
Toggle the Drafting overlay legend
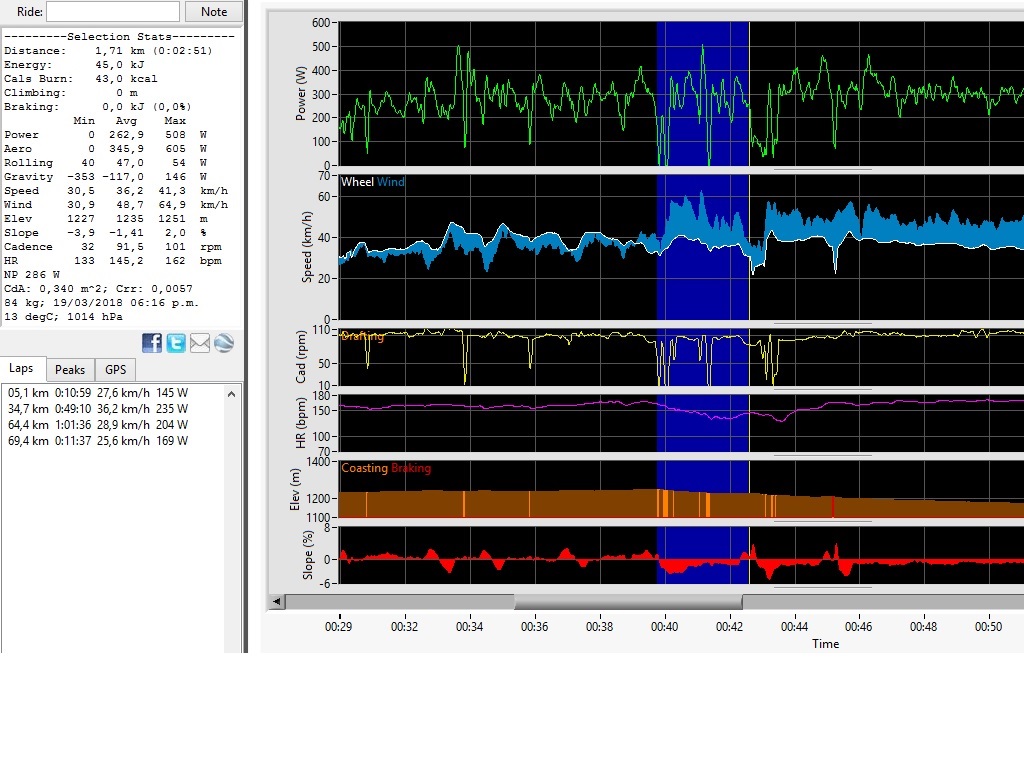(x=362, y=336)
